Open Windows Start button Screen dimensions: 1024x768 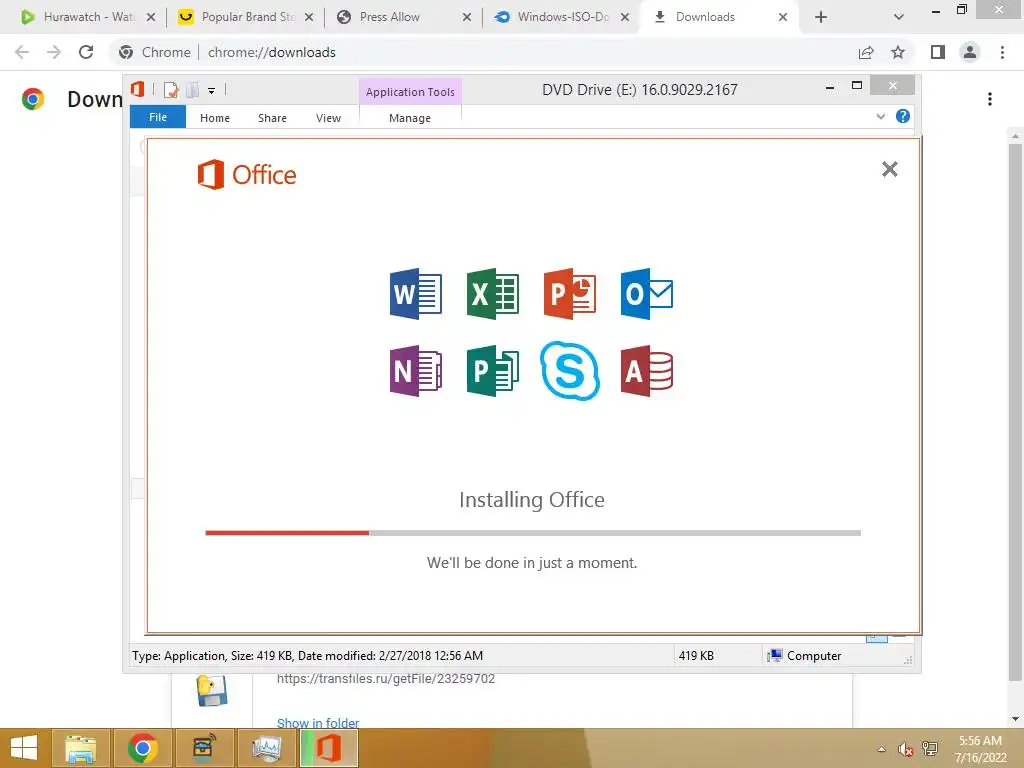click(x=24, y=748)
